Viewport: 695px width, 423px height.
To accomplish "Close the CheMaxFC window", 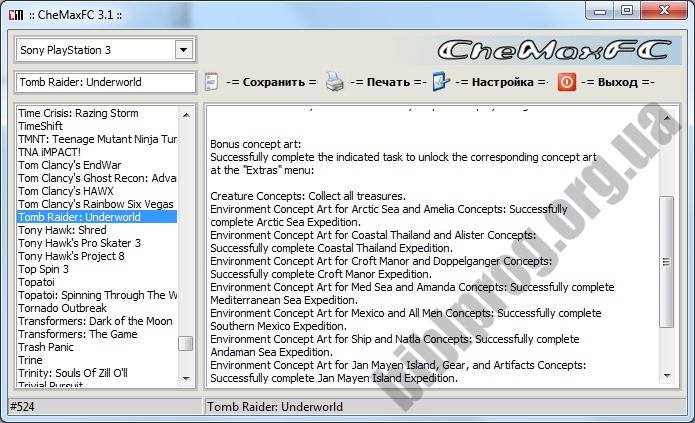I will [x=664, y=11].
